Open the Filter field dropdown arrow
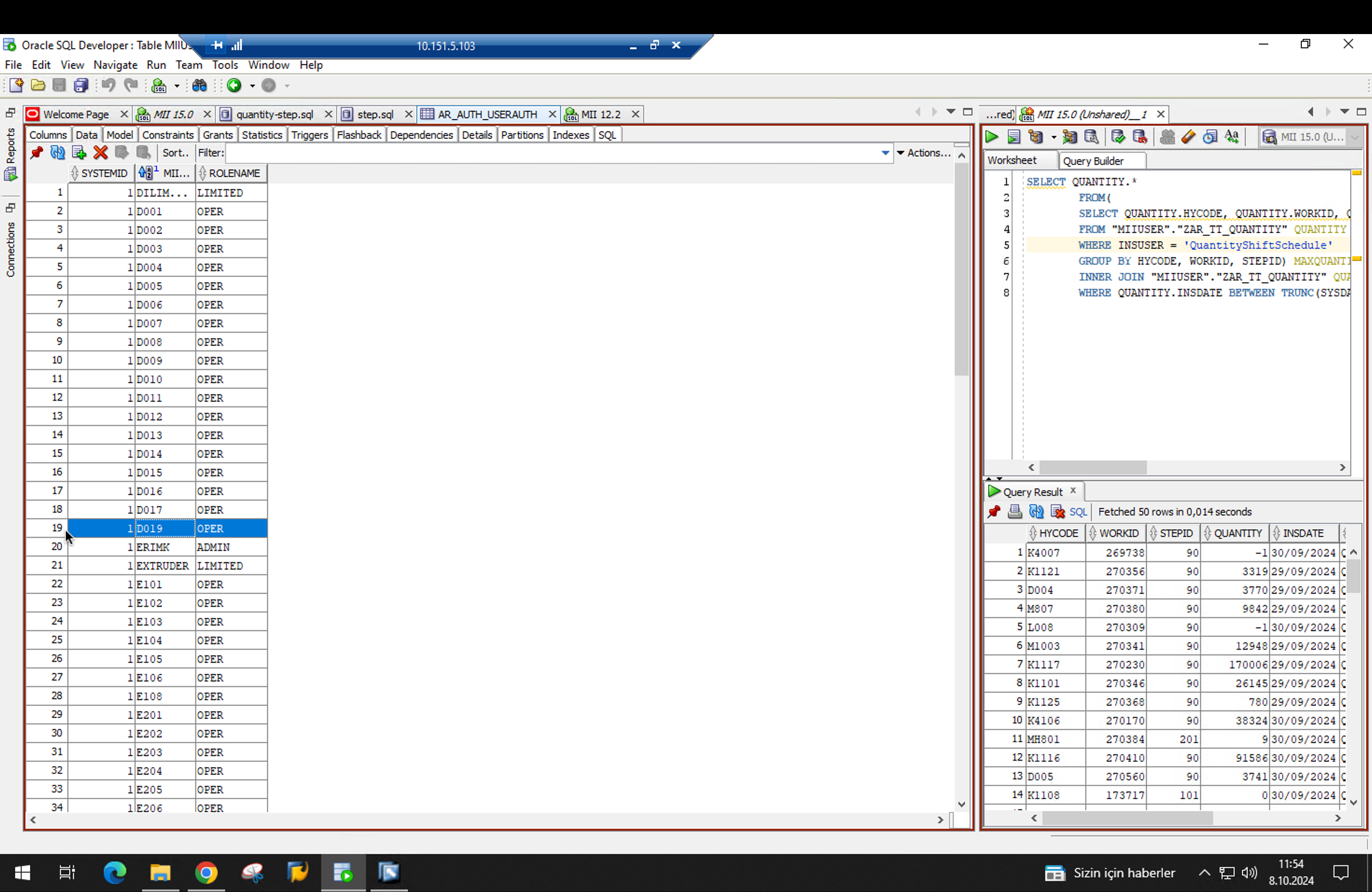Screen dimensions: 1372x892 pos(885,153)
